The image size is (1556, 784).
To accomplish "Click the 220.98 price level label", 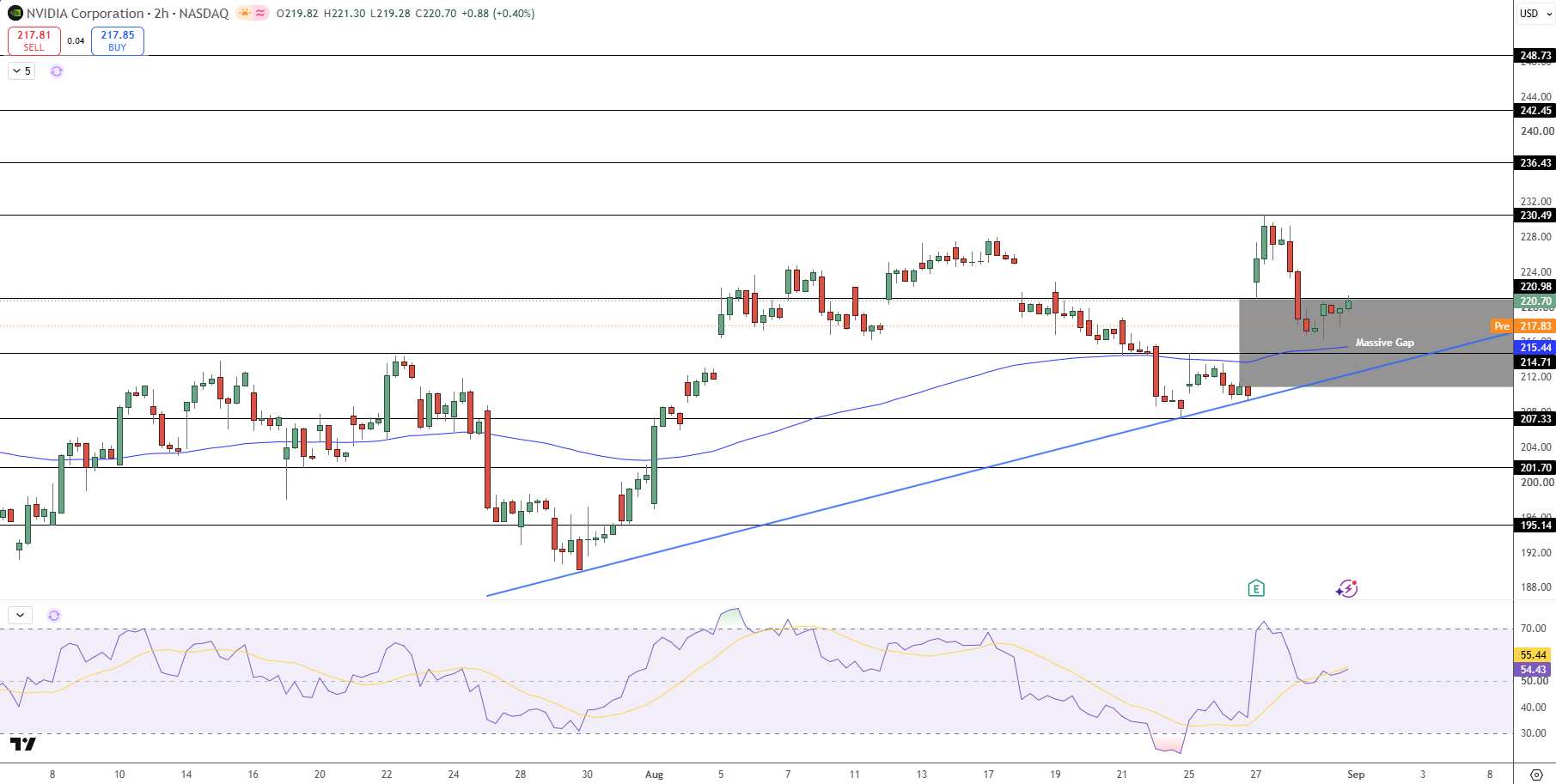I will (x=1535, y=287).
